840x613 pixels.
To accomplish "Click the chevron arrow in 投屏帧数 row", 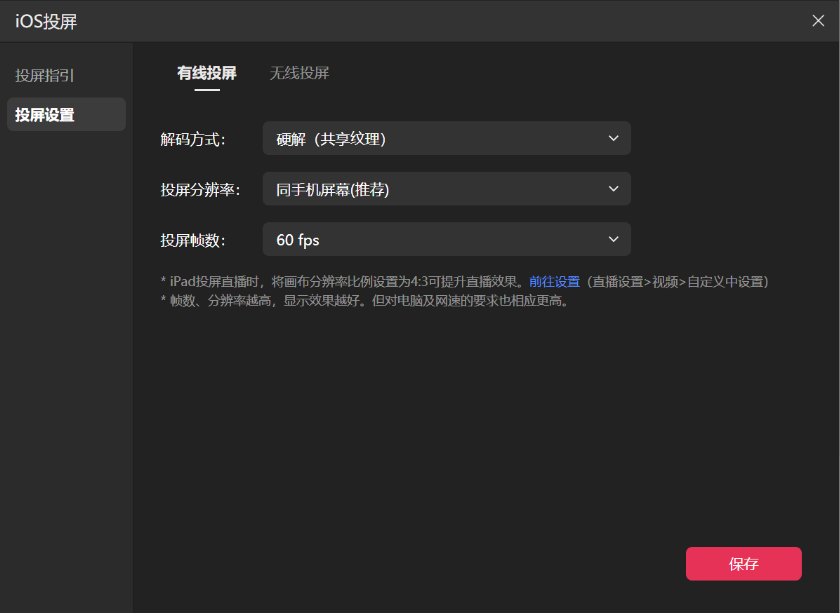I will [614, 240].
